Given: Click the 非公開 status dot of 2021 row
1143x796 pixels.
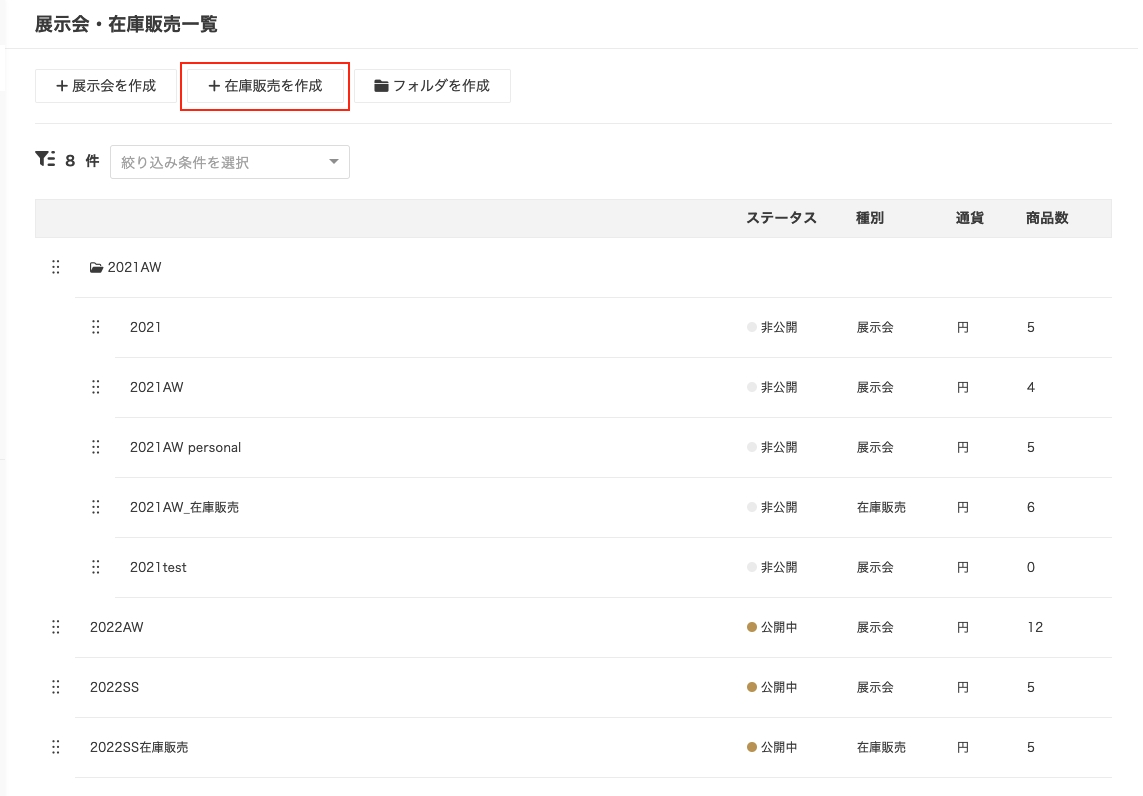Looking at the screenshot, I should point(750,327).
